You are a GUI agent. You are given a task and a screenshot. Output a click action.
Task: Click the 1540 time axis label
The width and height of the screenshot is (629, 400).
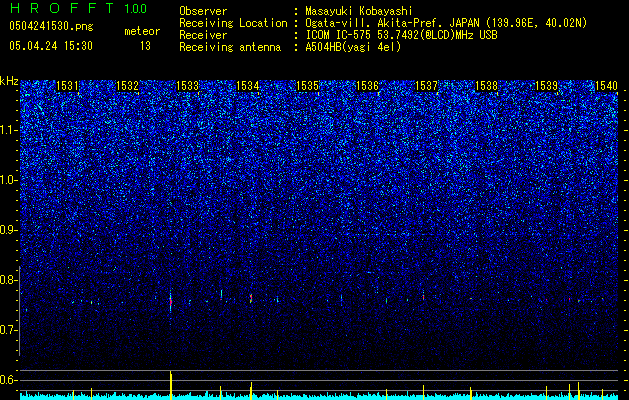[607, 86]
